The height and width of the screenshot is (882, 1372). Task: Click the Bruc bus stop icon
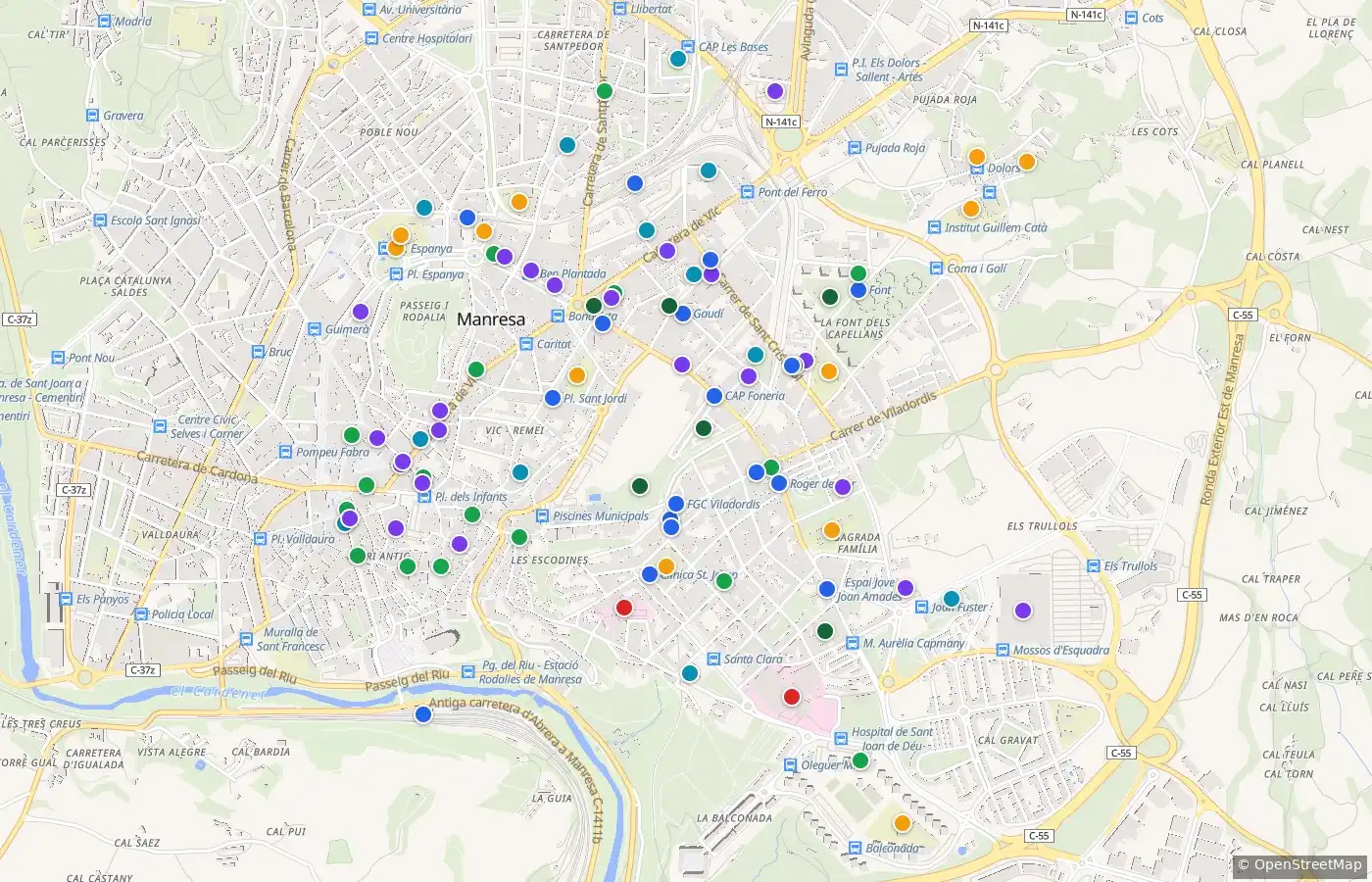(258, 352)
